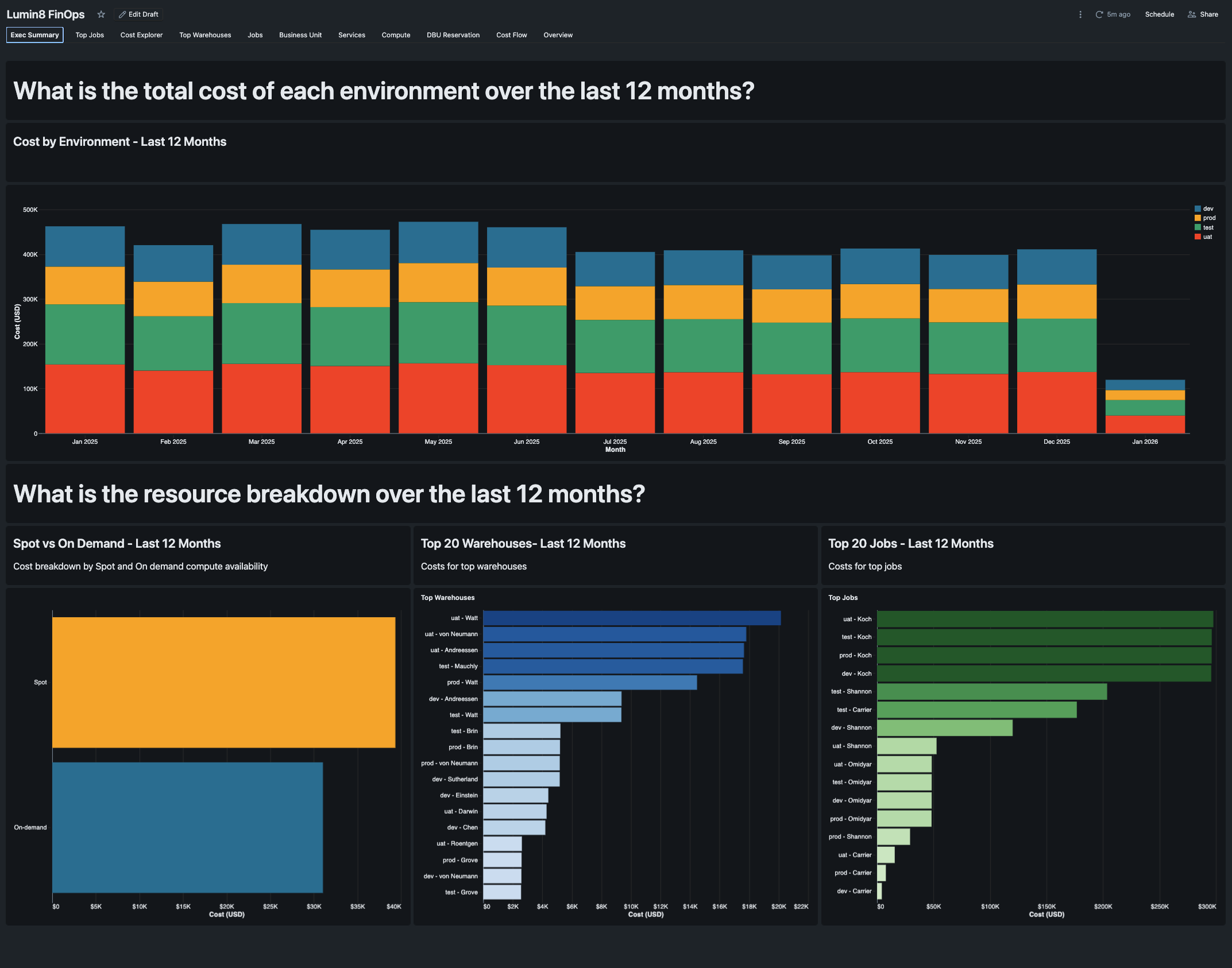Click the orange Spot bar
1232x968 pixels.
point(224,682)
